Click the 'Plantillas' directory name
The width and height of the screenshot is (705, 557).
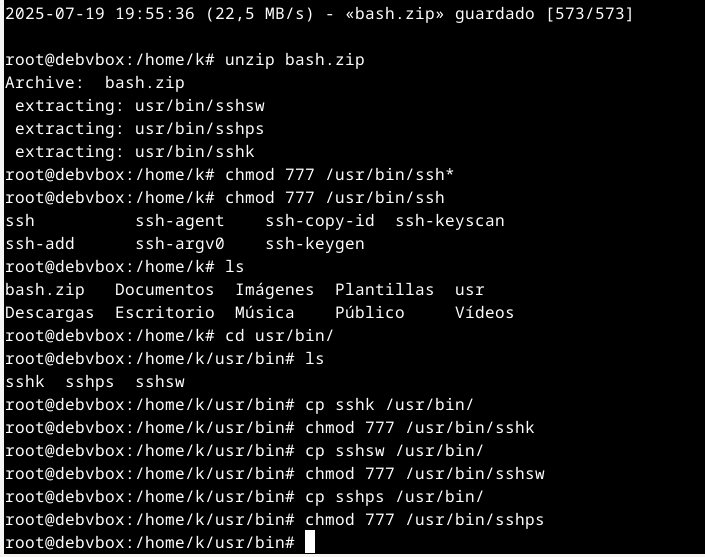(x=384, y=290)
